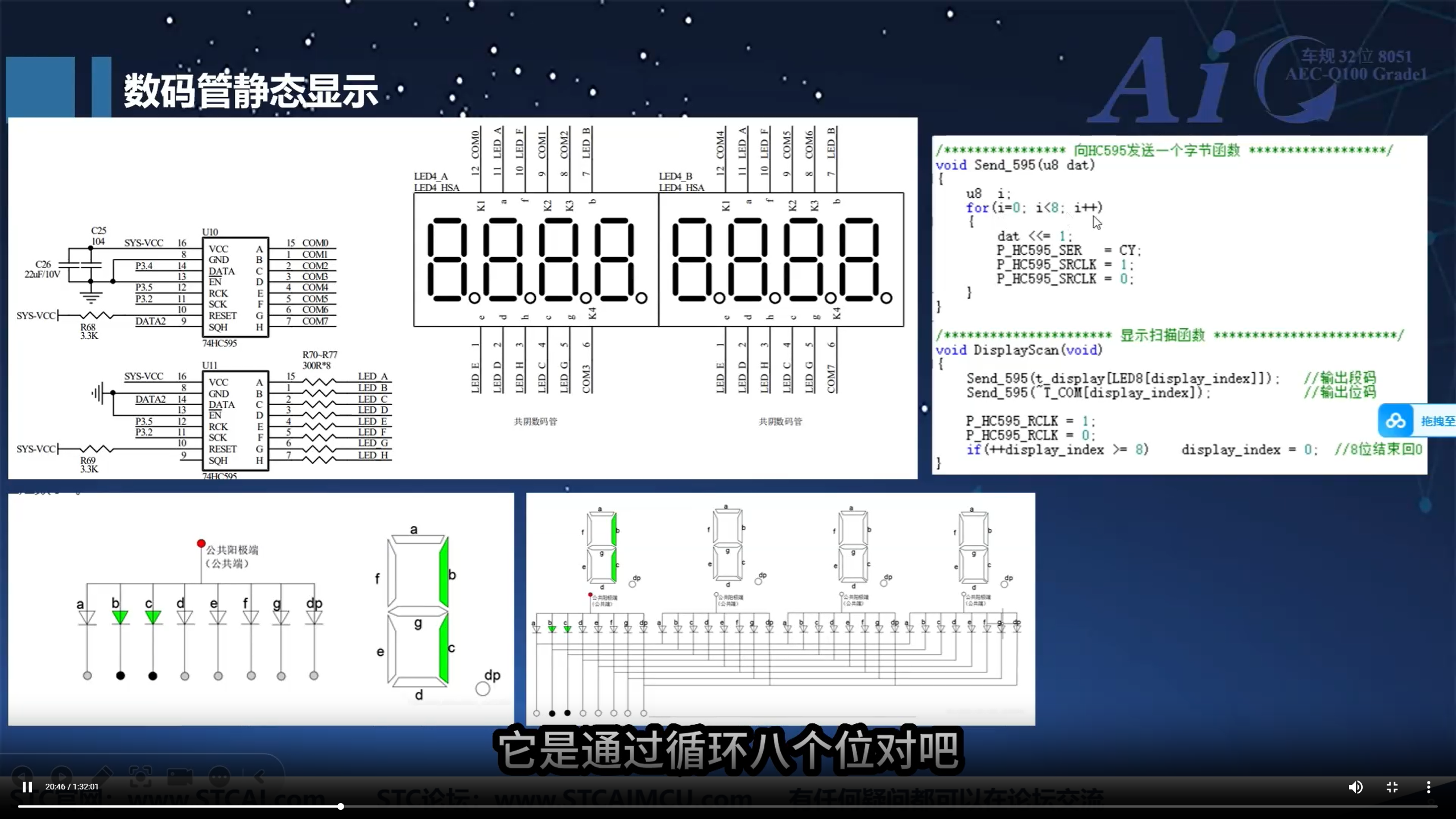Toggle pause on the video playback
The image size is (1456, 819).
coord(27,787)
